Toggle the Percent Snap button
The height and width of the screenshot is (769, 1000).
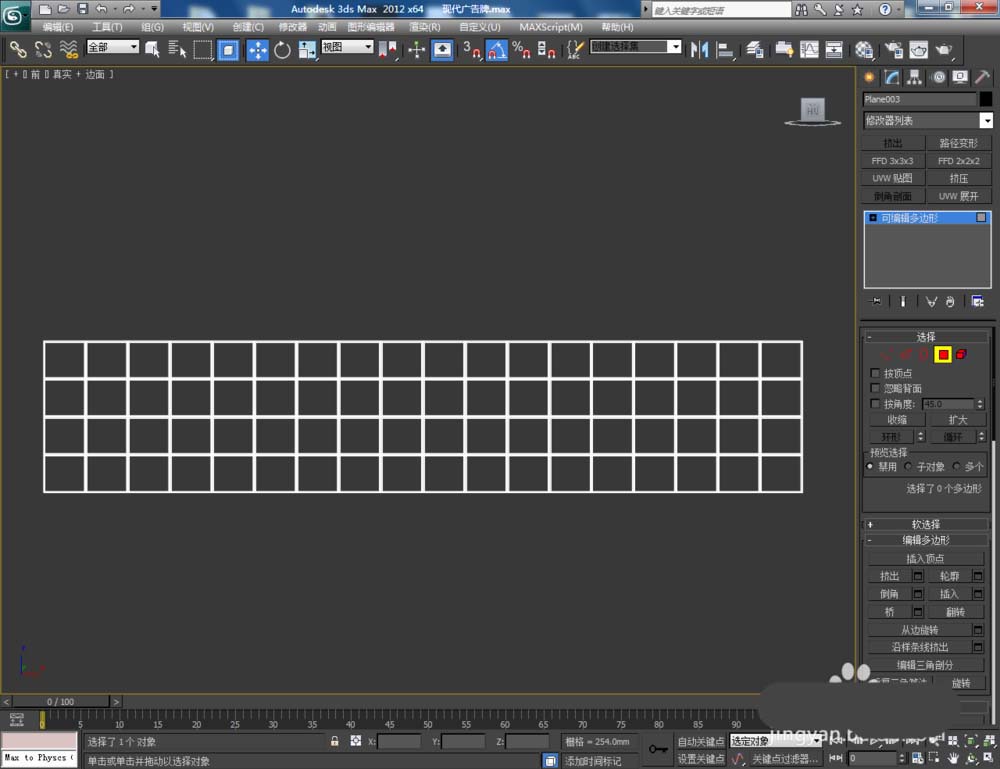(521, 49)
